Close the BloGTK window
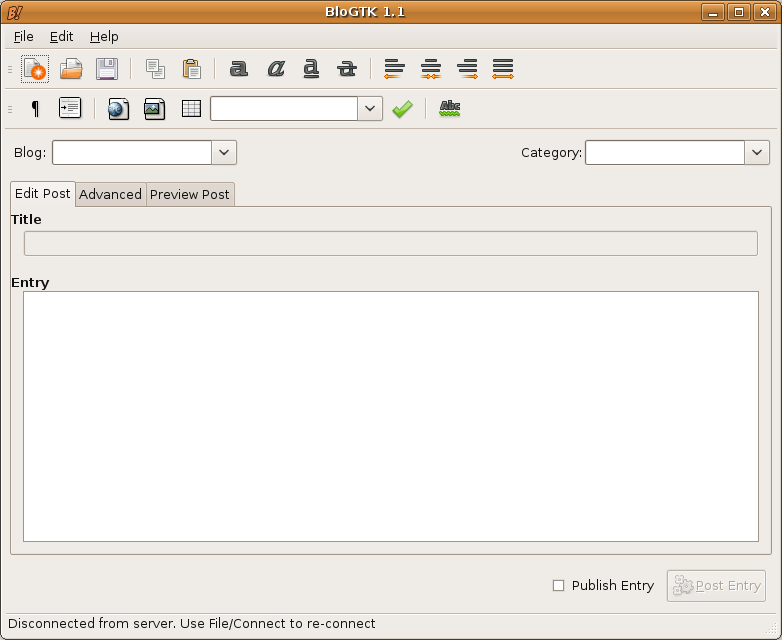782x640 pixels. point(765,12)
